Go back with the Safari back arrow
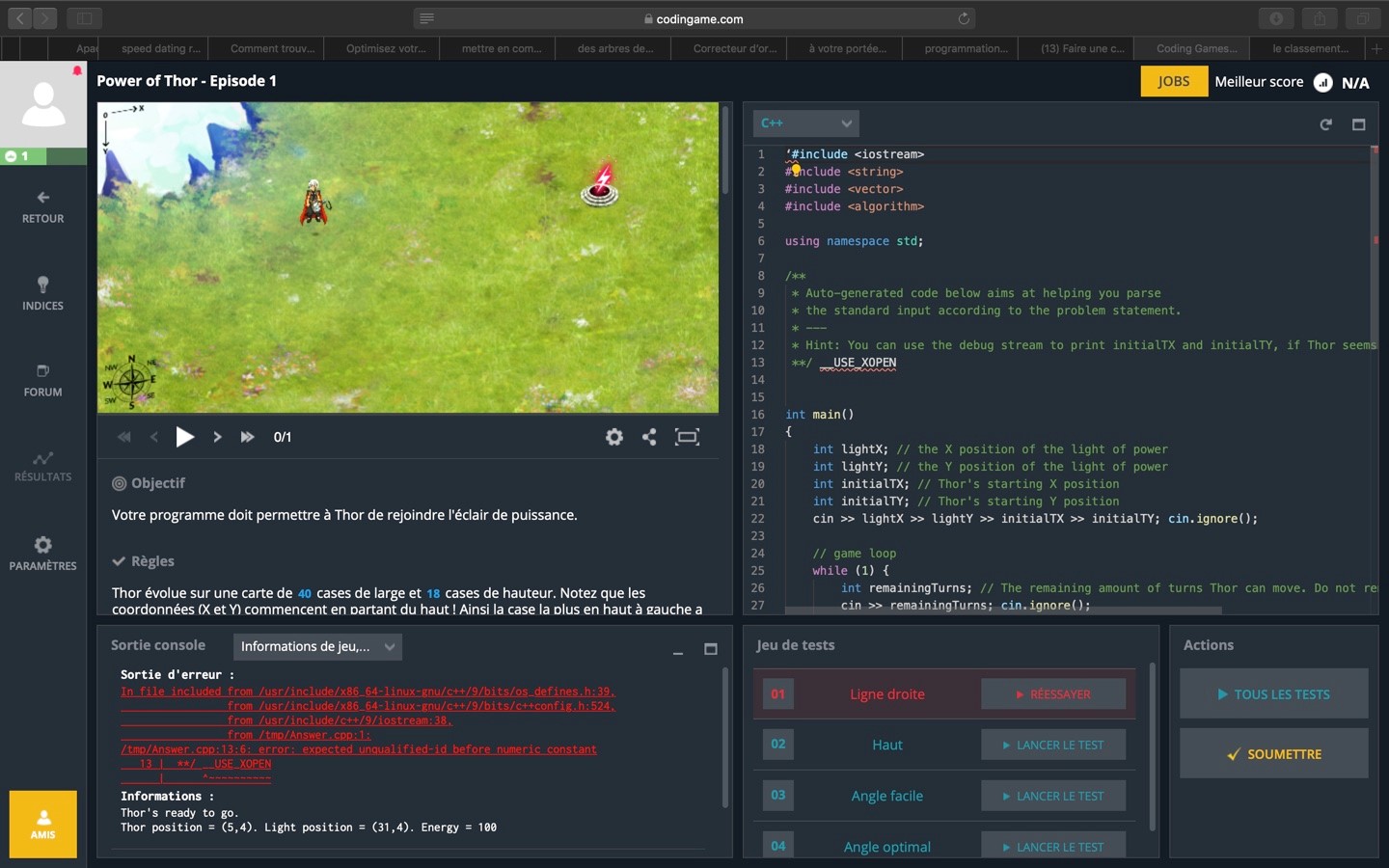The width and height of the screenshot is (1389, 868). 19,18
